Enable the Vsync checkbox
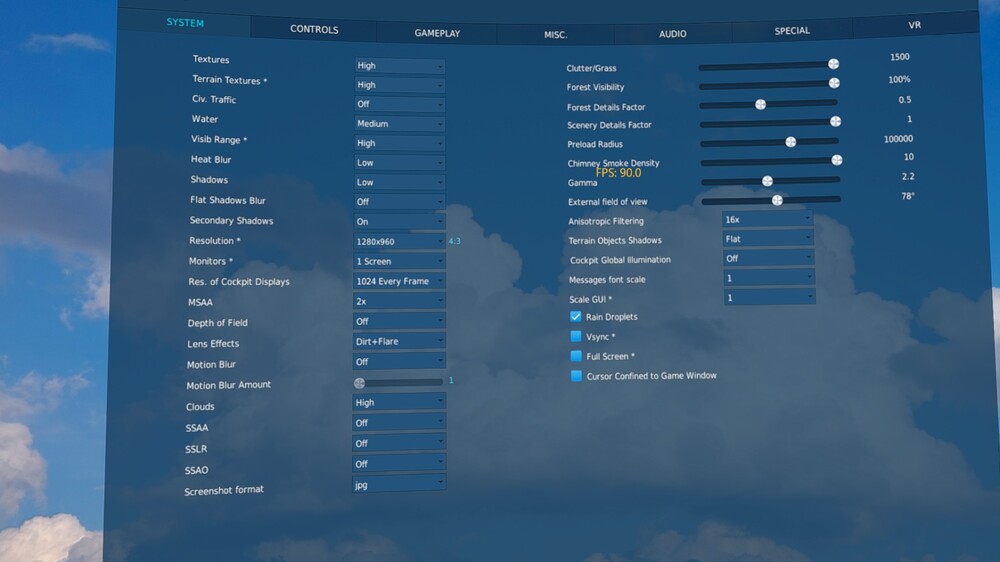This screenshot has width=1000, height=562. [576, 336]
